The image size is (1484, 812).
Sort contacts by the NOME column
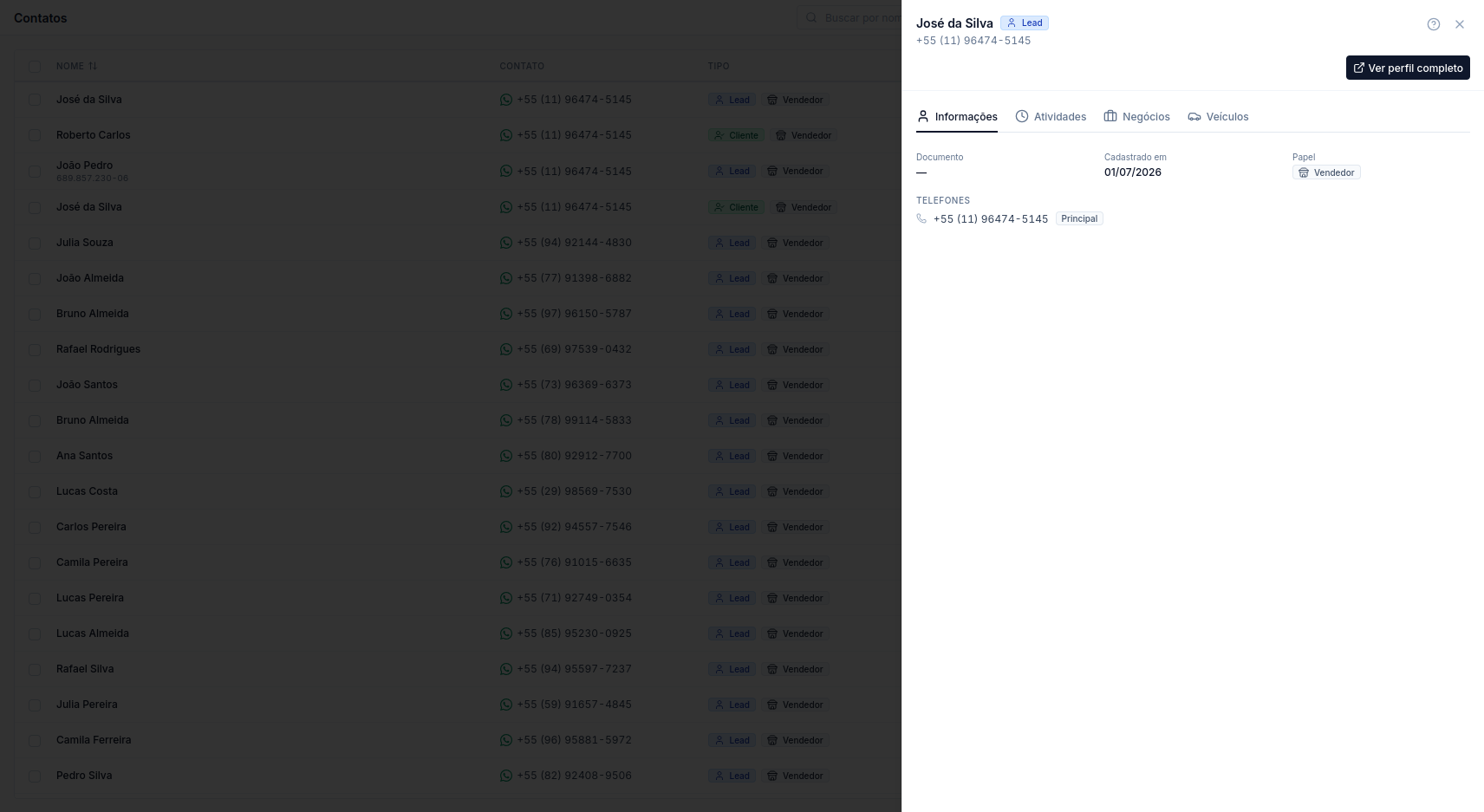77,66
